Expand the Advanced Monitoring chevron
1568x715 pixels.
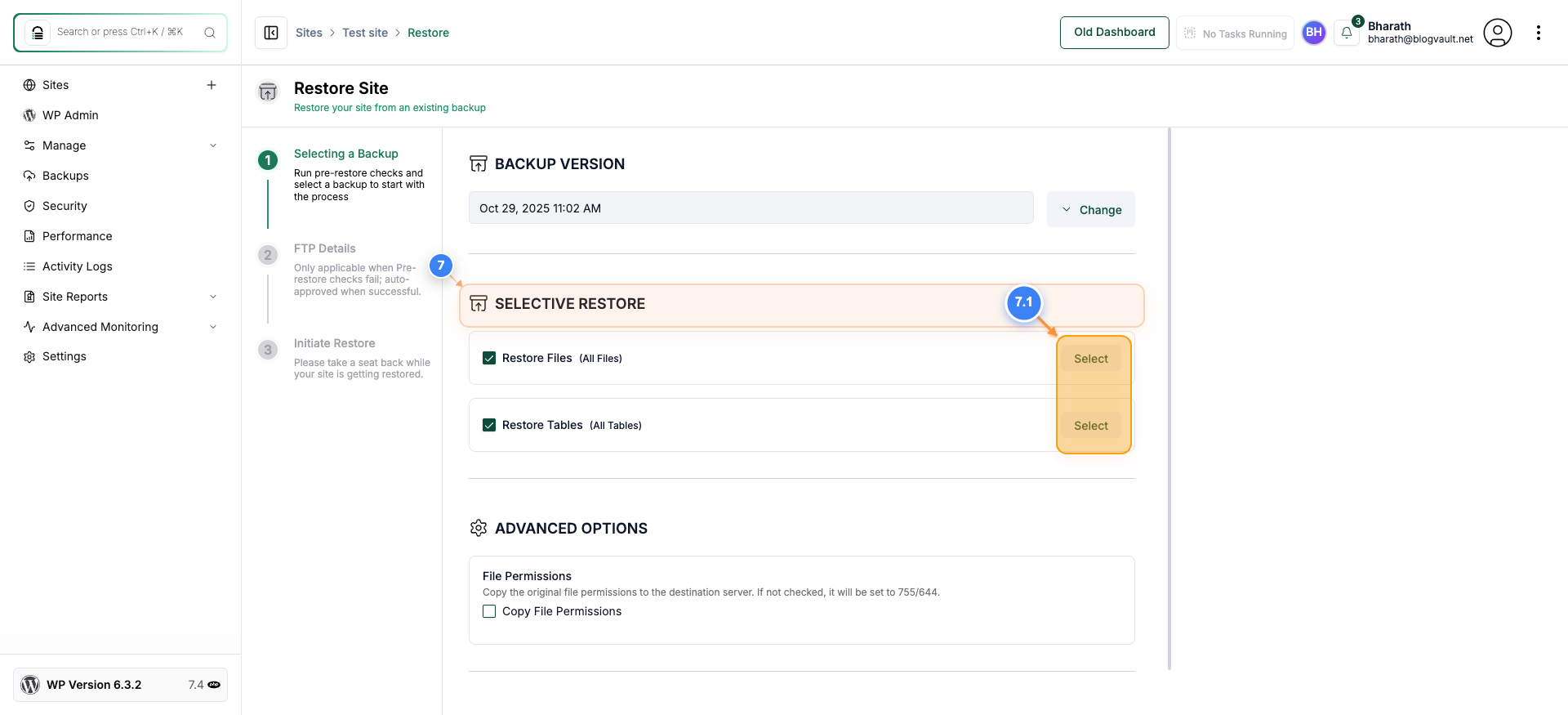[213, 327]
